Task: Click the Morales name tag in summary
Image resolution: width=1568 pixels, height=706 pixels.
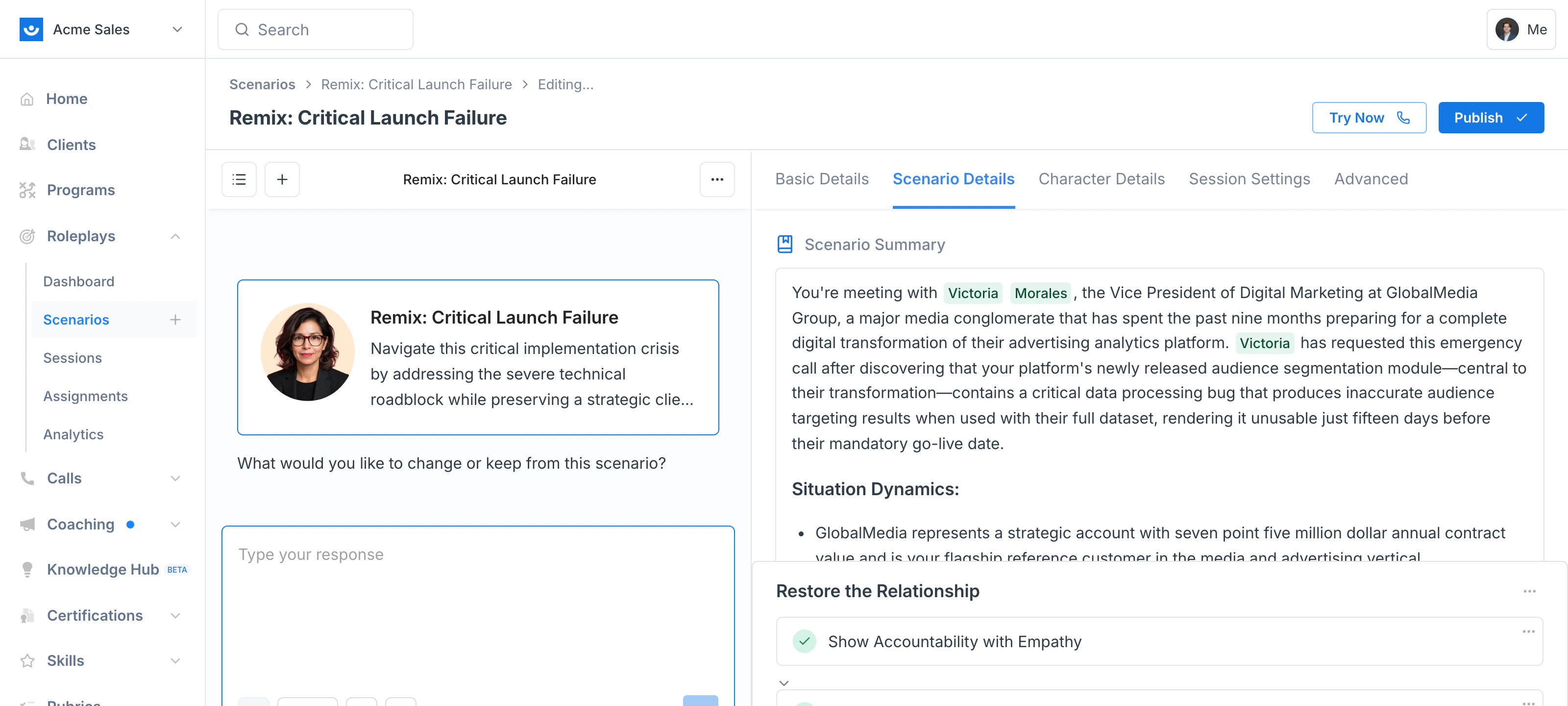Action: click(x=1040, y=293)
